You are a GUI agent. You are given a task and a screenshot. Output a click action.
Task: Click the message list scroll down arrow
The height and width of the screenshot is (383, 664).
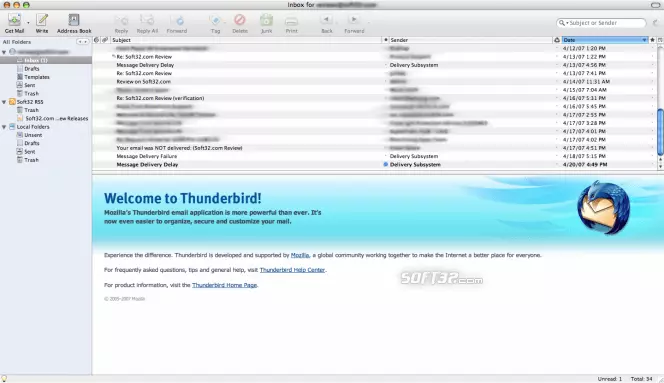tap(660, 166)
